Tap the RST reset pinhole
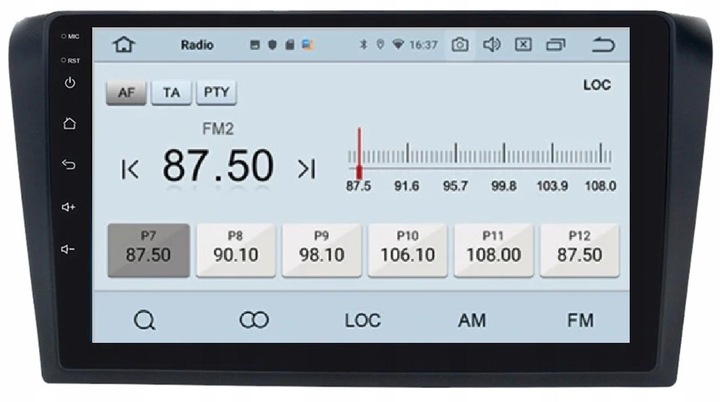Image resolution: width=720 pixels, height=402 pixels. coord(64,60)
